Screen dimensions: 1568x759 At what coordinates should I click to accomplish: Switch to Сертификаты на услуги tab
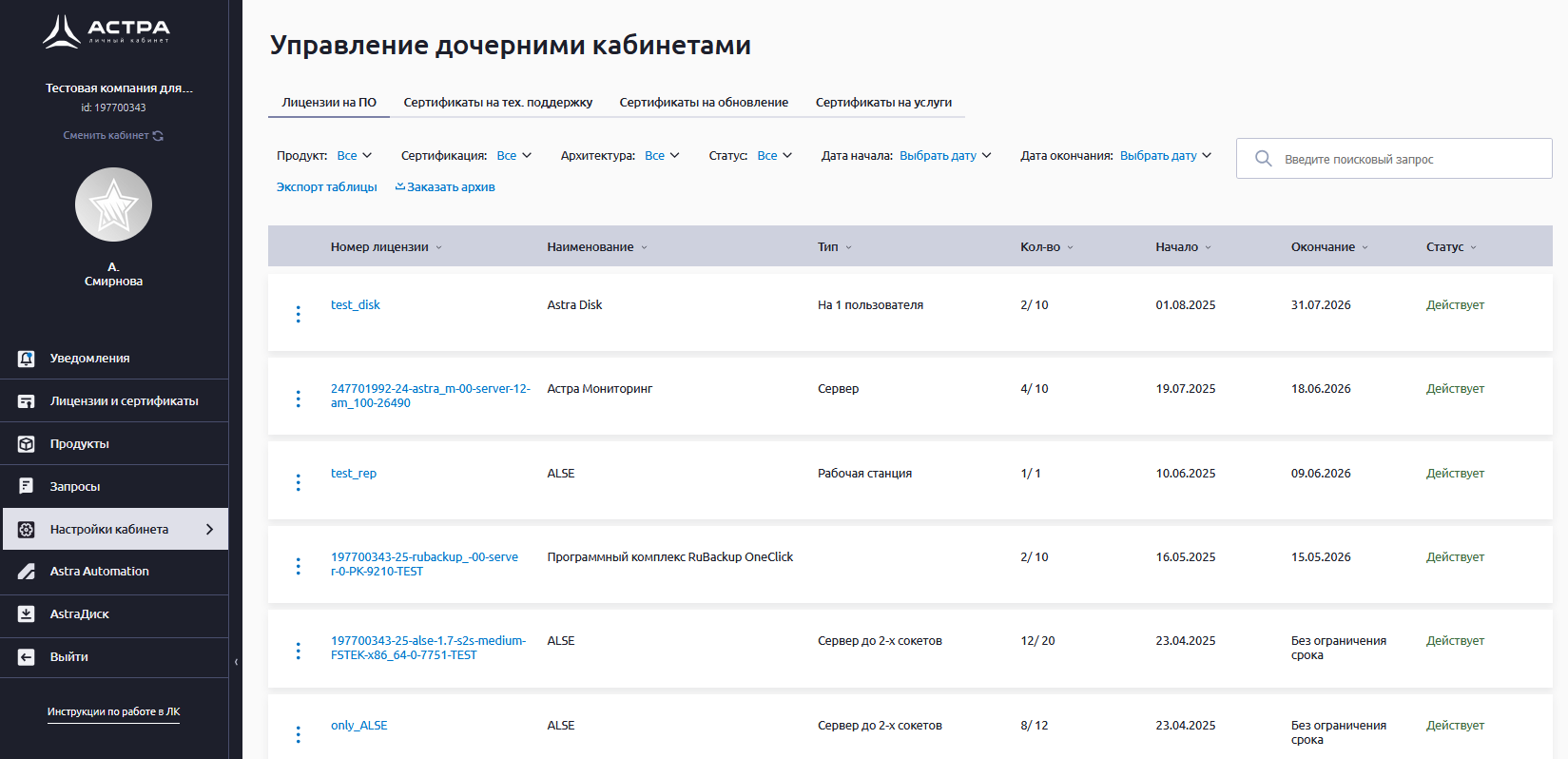[x=883, y=103]
